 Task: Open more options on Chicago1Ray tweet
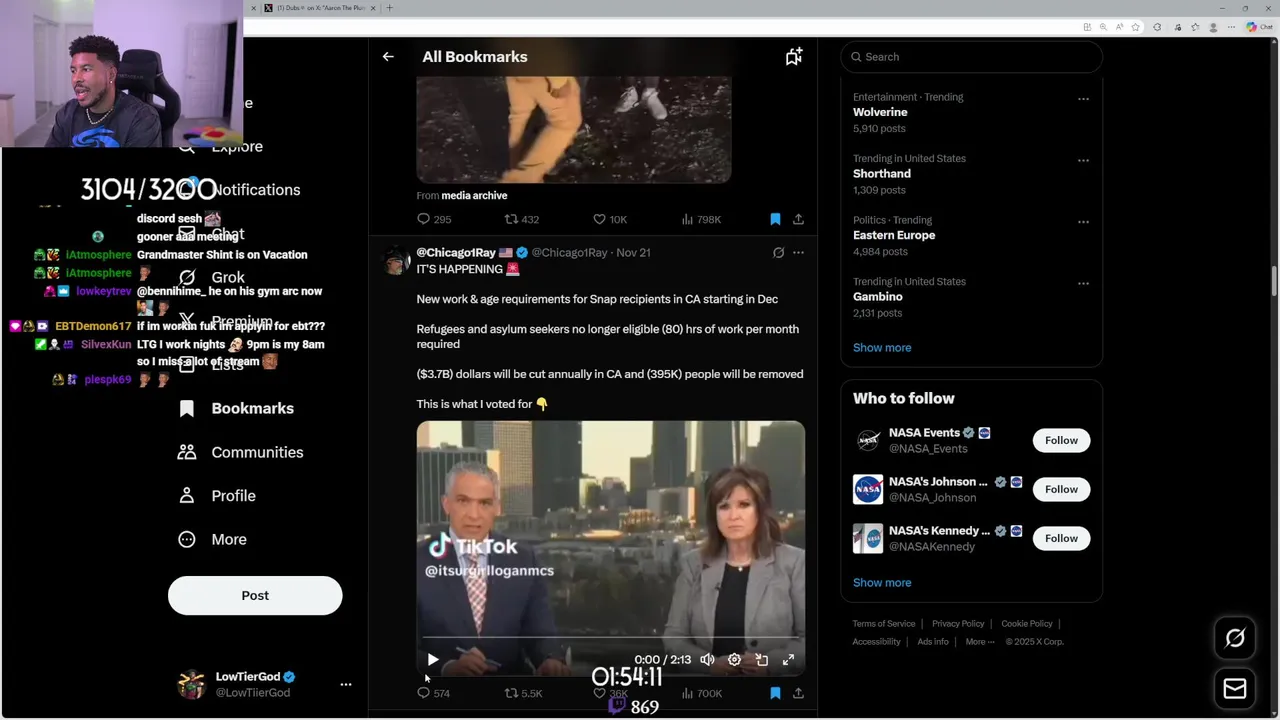798,253
